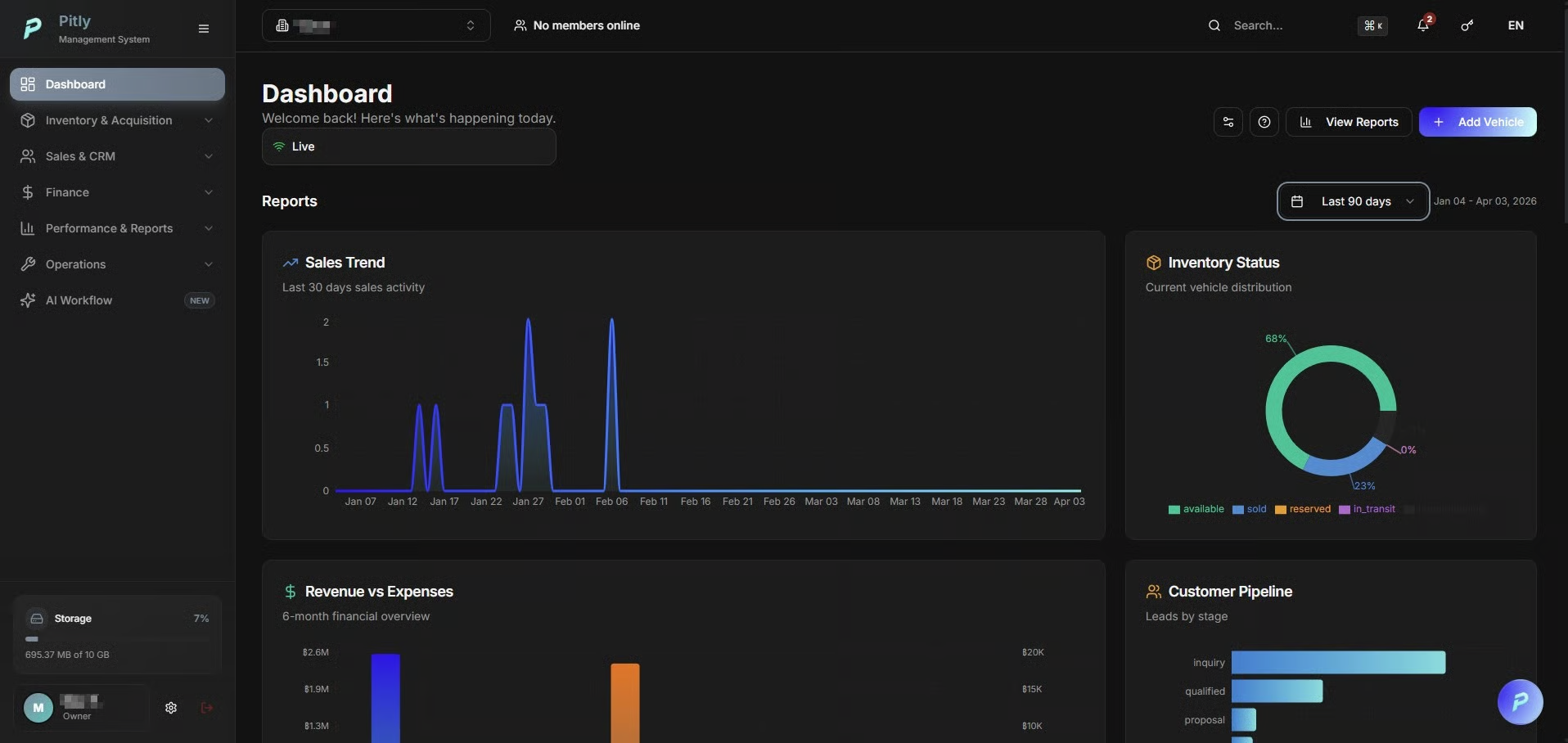The image size is (1568, 743).
Task: Open the Last 90 days dropdown
Action: [x=1354, y=201]
